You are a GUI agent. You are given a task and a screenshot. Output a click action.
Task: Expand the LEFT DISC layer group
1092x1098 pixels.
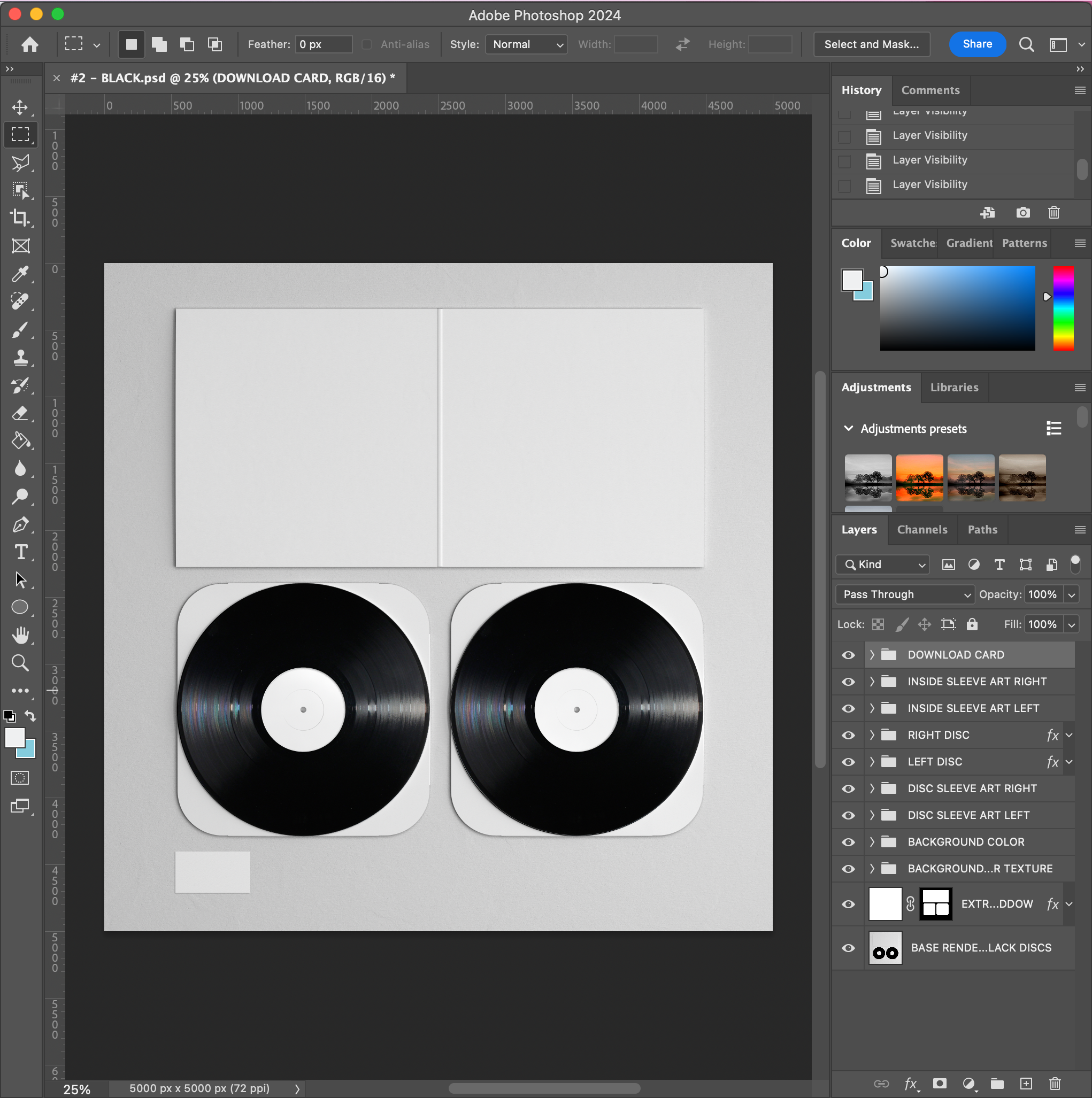pos(872,762)
